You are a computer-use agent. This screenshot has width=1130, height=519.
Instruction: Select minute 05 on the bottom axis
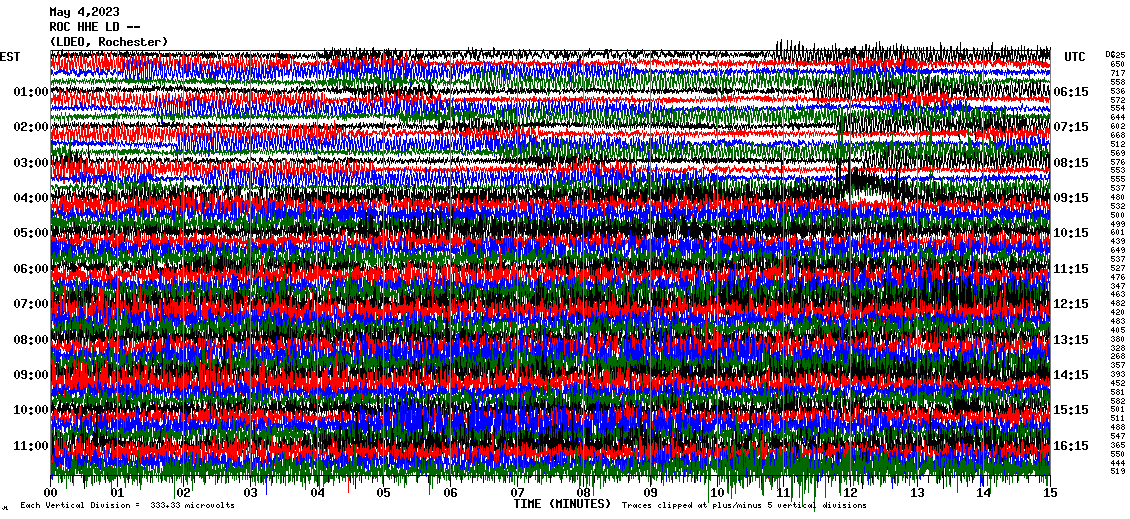coord(384,493)
